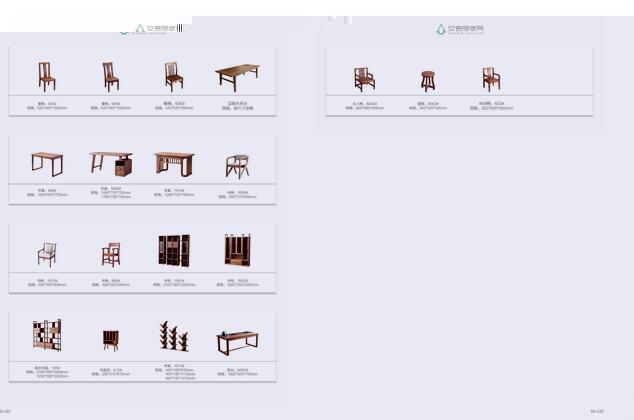Select the small bookshelf on legs

click(110, 340)
